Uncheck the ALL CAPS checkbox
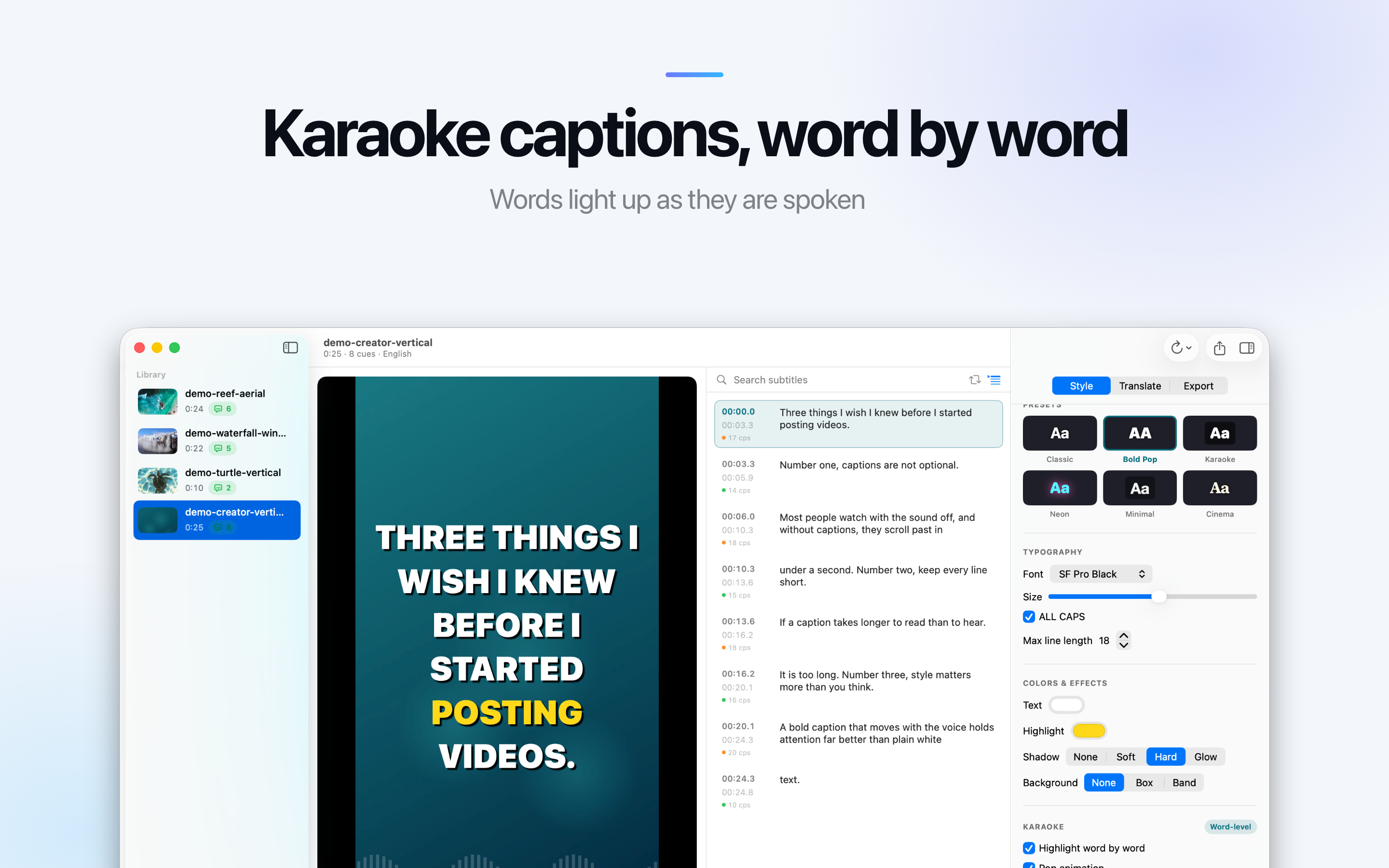1389x868 pixels. tap(1029, 617)
